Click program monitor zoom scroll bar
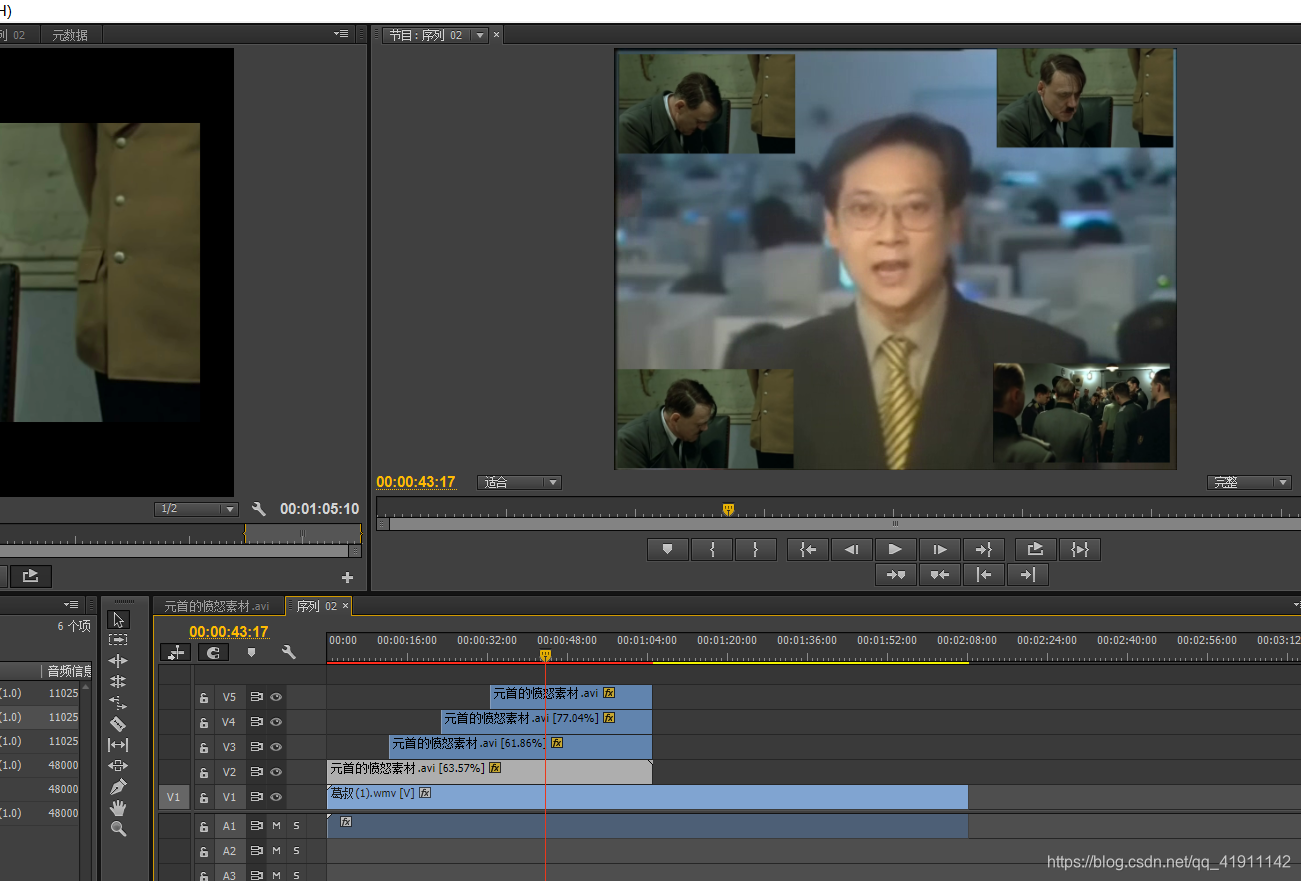Viewport: 1301px width, 881px height. (895, 523)
